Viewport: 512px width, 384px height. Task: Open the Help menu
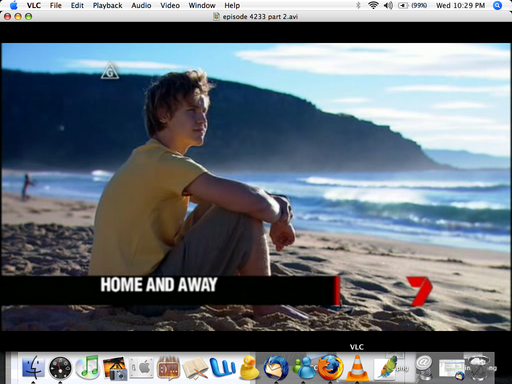click(x=232, y=6)
